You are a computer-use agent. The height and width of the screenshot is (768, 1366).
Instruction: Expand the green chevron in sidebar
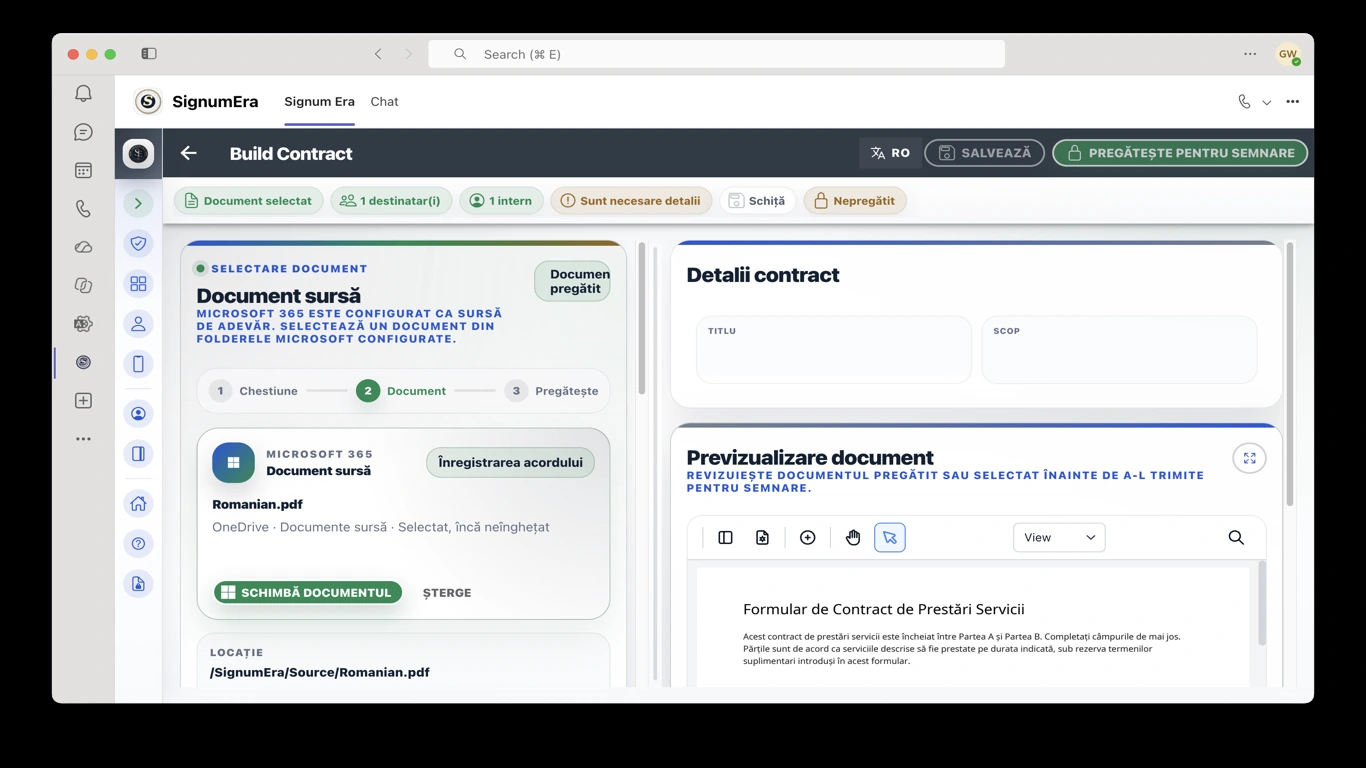point(138,204)
